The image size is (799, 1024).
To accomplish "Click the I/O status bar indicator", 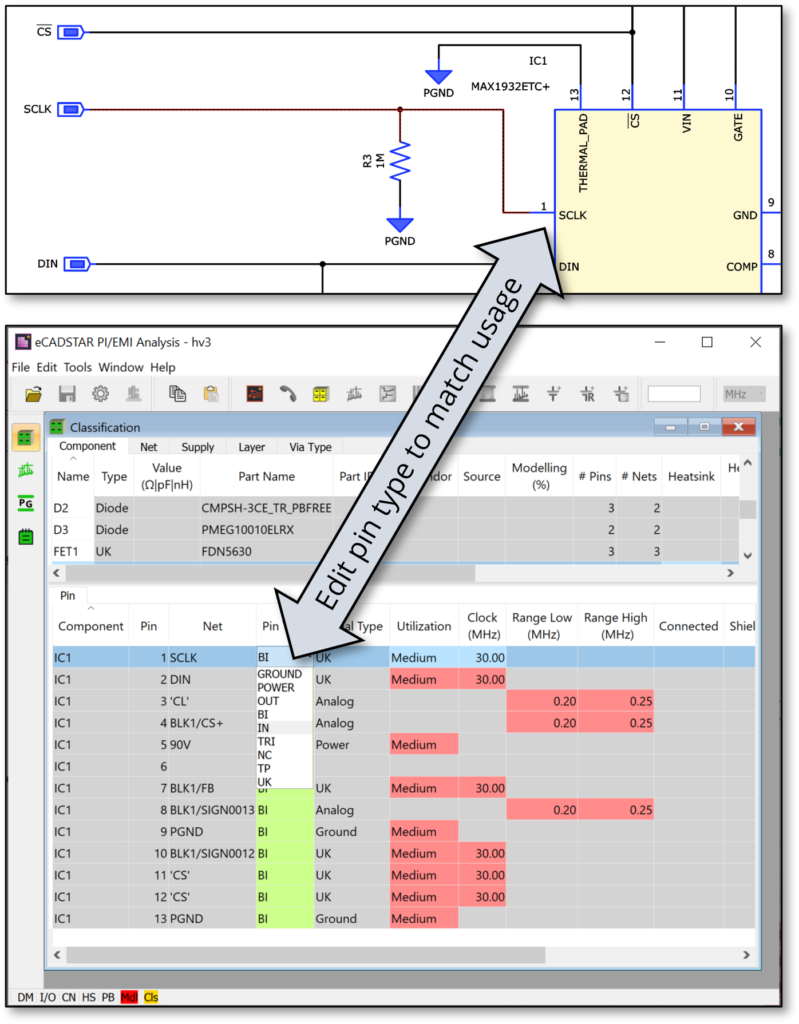I will click(48, 997).
